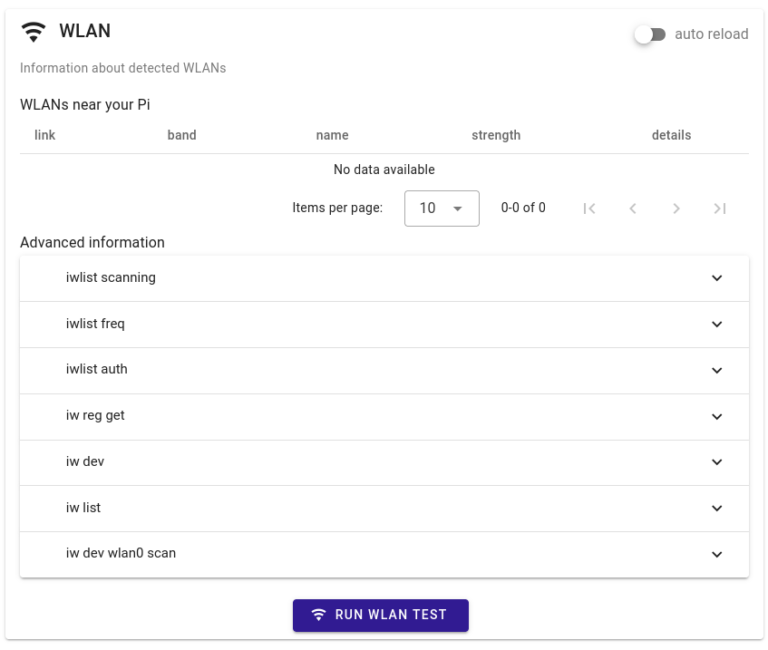Click chevron beside iw dev wlan0 scan

[x=716, y=554]
